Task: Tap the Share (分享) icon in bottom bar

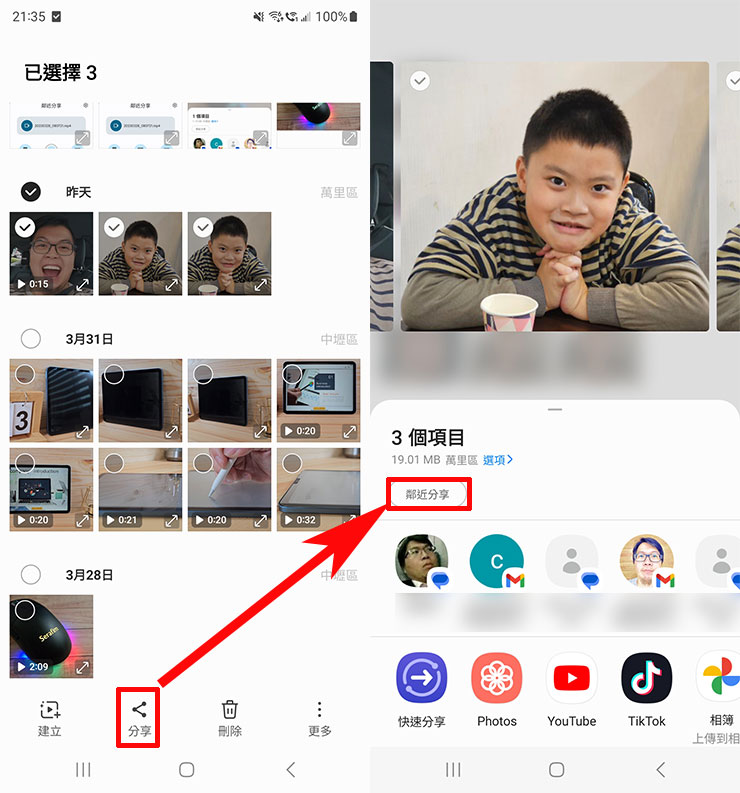Action: pos(139,718)
